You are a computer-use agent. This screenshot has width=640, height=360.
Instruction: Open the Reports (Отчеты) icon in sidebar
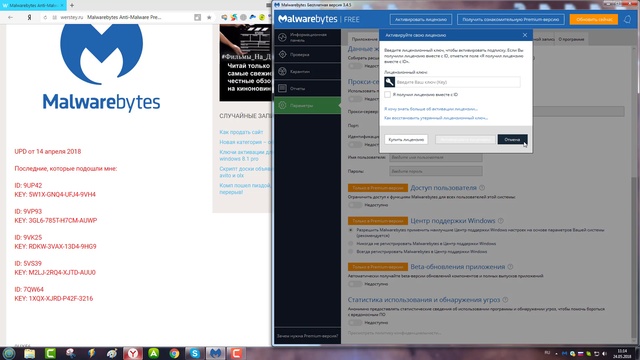click(282, 88)
